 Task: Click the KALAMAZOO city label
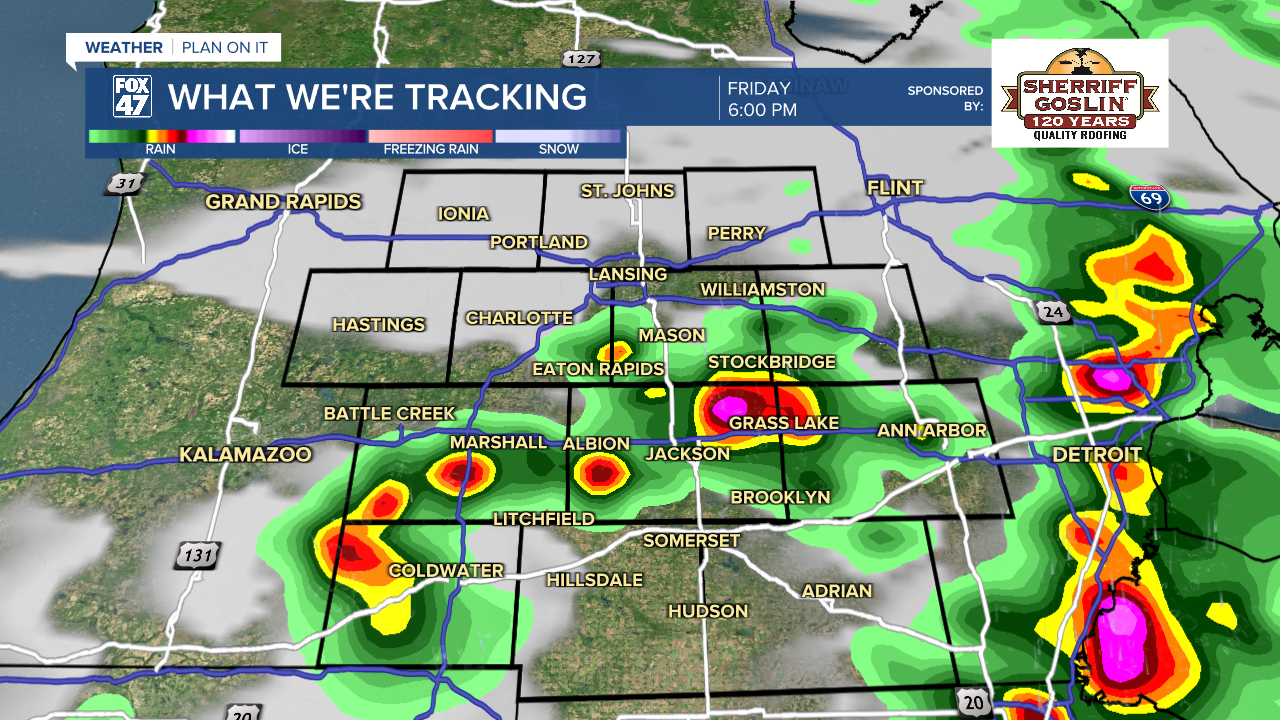tap(246, 455)
